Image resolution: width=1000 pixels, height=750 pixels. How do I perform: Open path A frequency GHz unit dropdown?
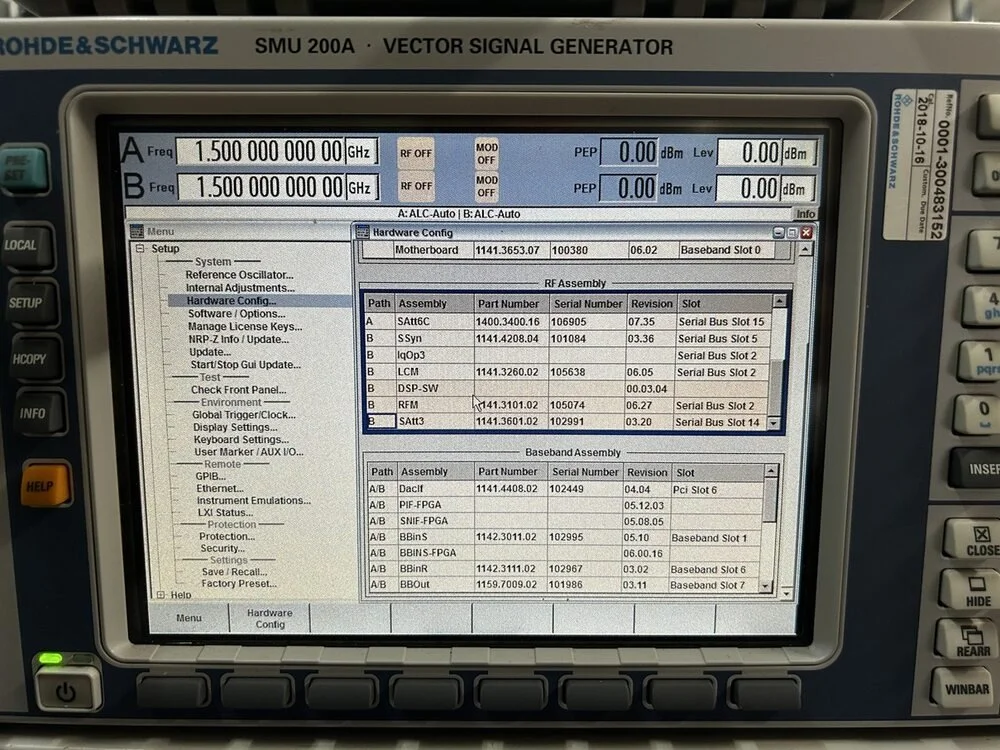point(362,152)
